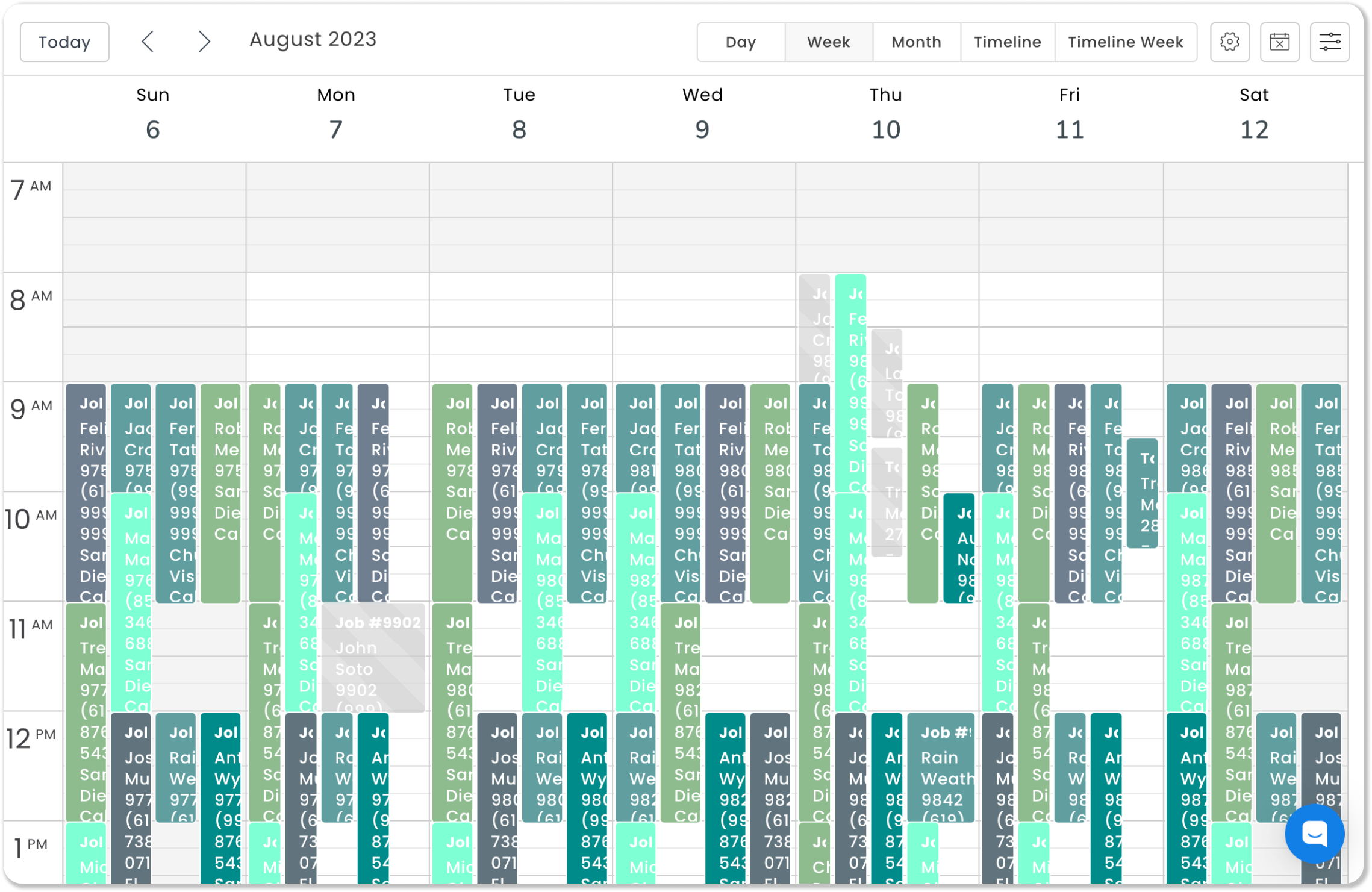Image resolution: width=1372 pixels, height=892 pixels.
Task: Go to previous week arrow
Action: pyautogui.click(x=148, y=42)
